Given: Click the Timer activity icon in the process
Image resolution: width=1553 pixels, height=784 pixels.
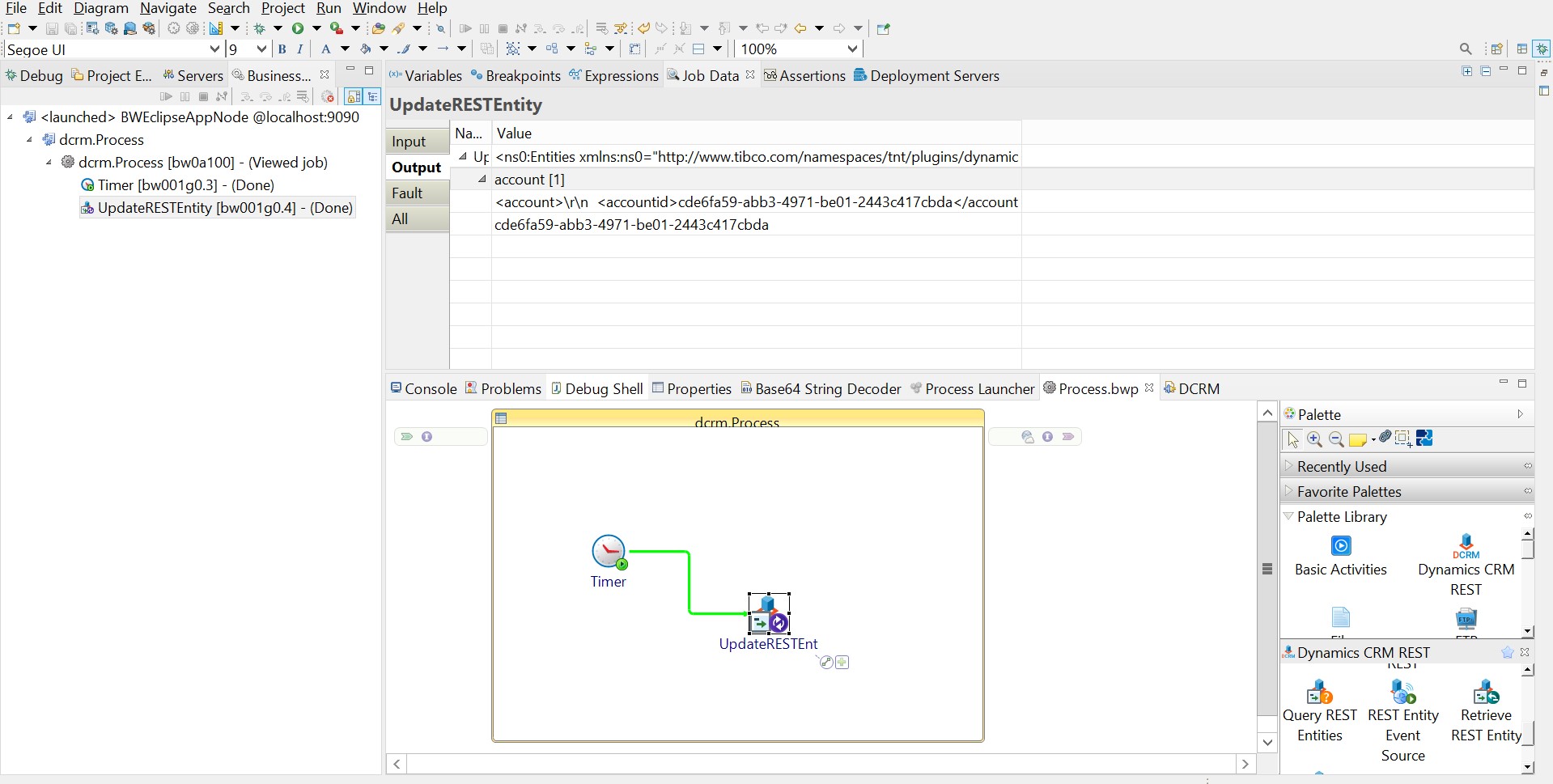Looking at the screenshot, I should pyautogui.click(x=609, y=552).
